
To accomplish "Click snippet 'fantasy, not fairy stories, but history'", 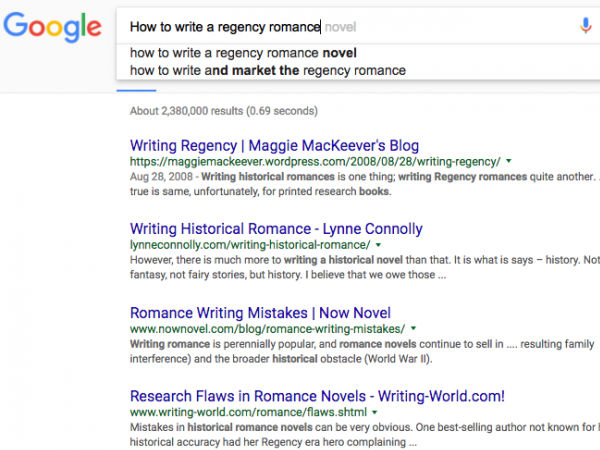I will click(216, 275).
